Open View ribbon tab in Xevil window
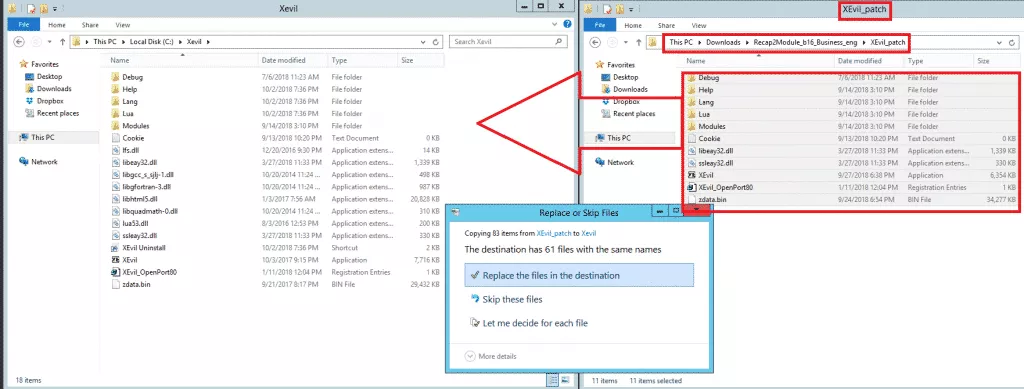The image size is (1024, 389). pos(123,25)
